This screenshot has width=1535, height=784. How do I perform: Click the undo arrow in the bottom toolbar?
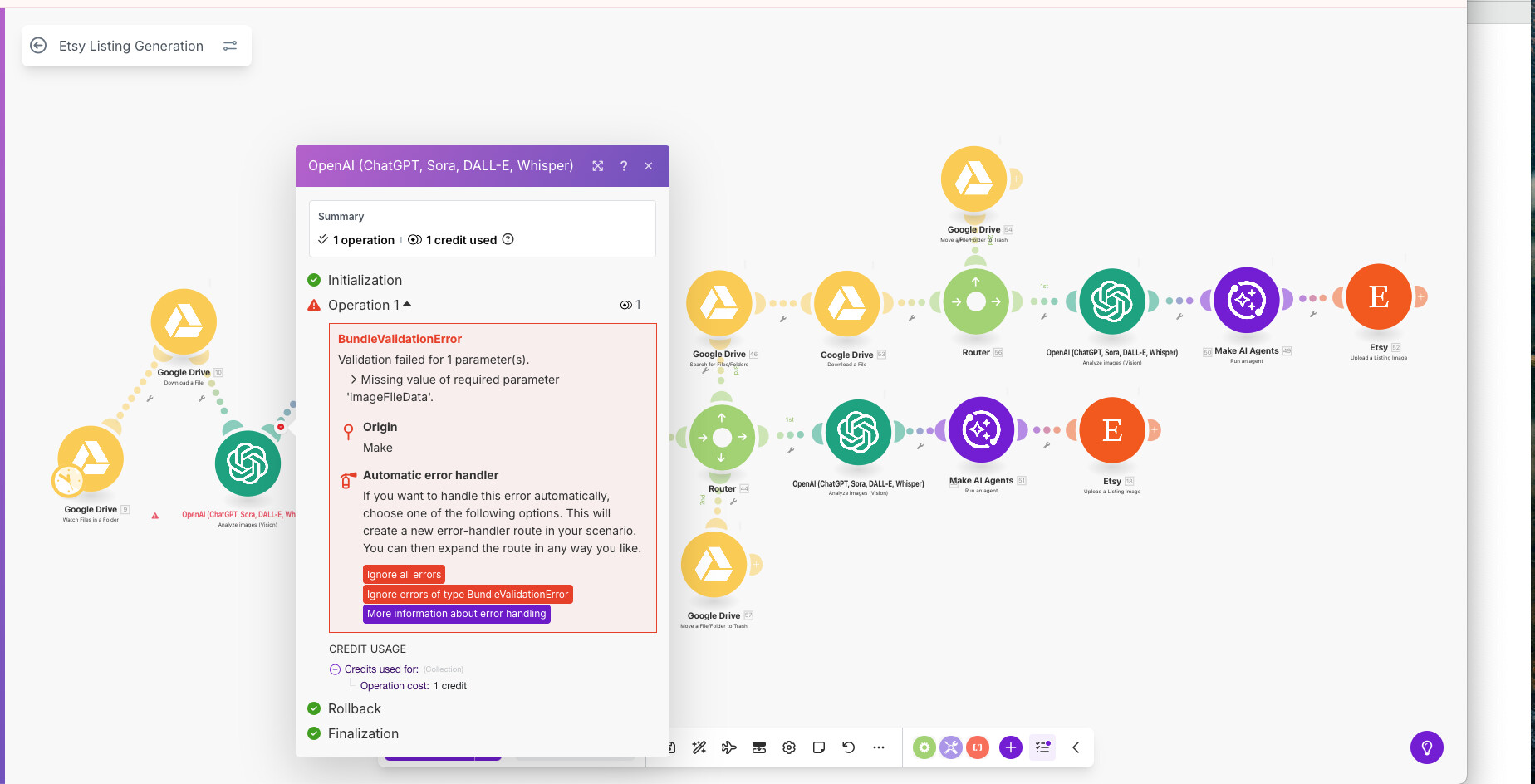coord(849,747)
